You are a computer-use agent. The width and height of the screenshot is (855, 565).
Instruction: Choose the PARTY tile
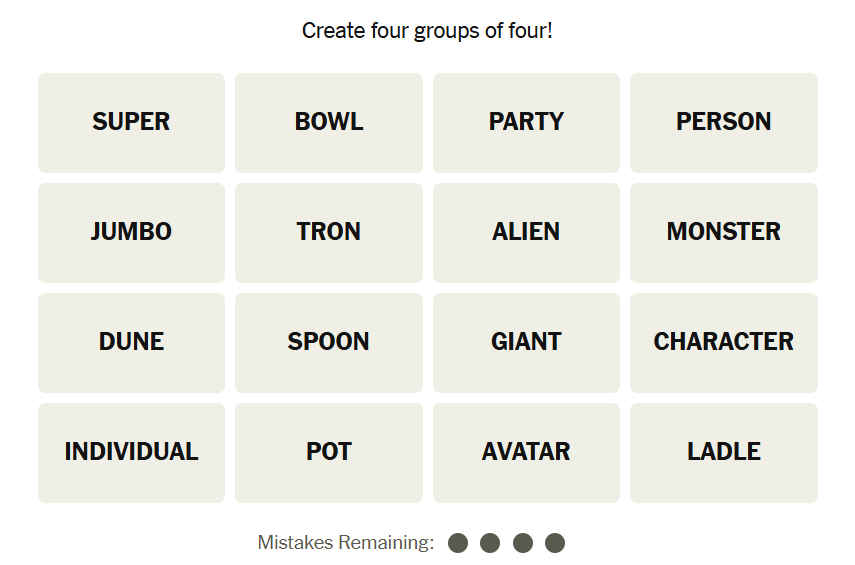point(526,122)
